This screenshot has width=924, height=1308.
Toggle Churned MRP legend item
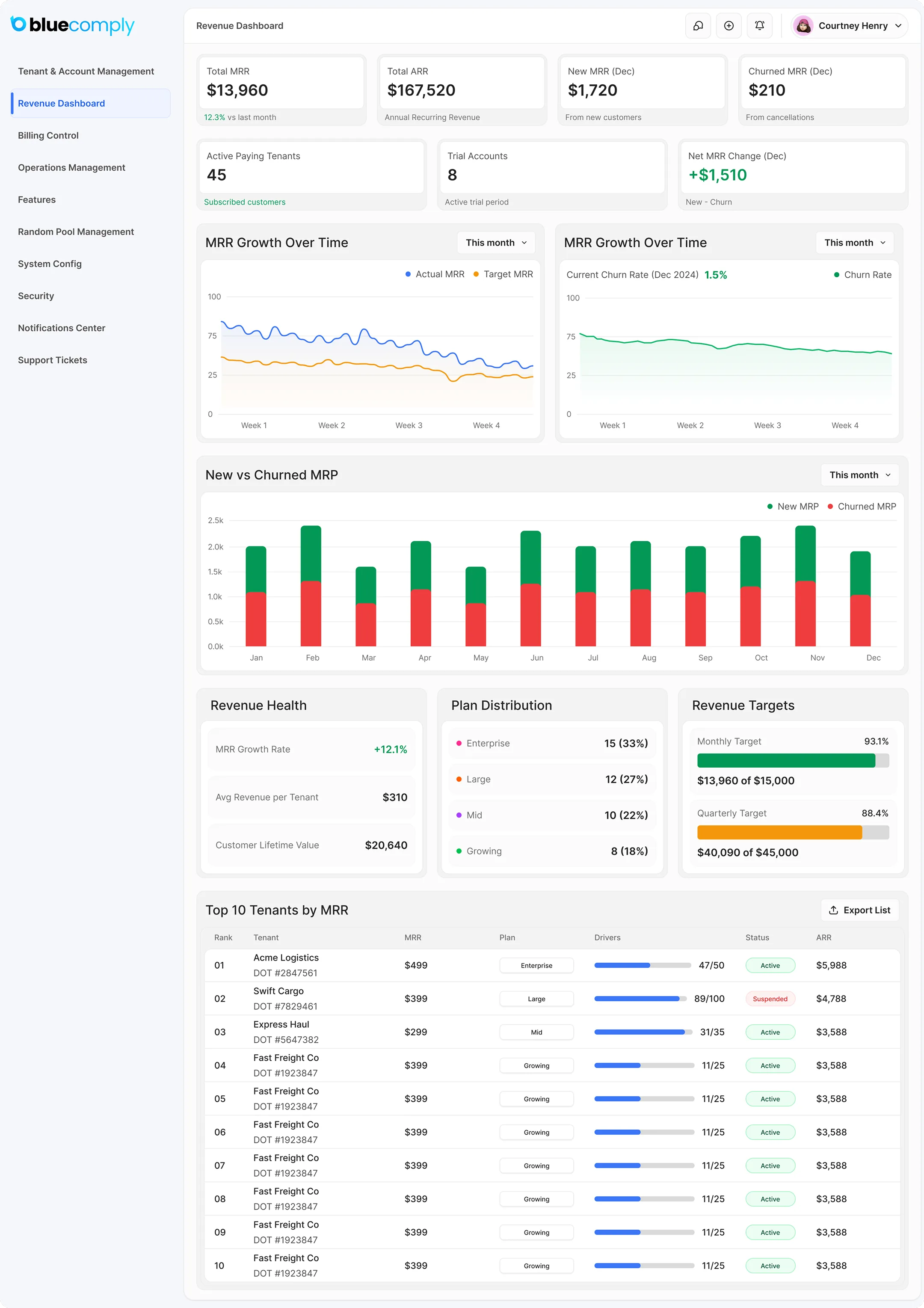point(862,507)
